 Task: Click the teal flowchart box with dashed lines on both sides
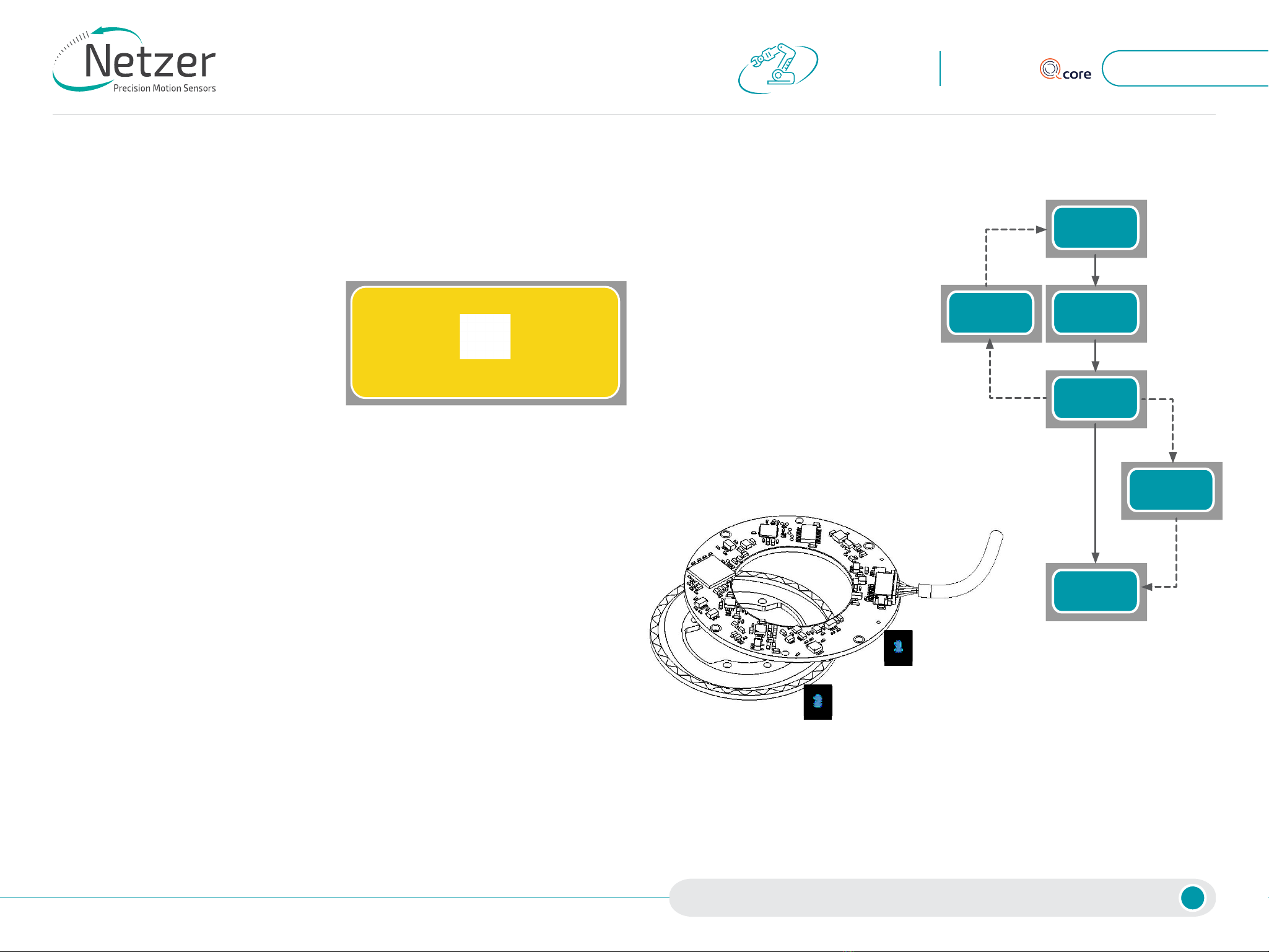[x=1096, y=399]
